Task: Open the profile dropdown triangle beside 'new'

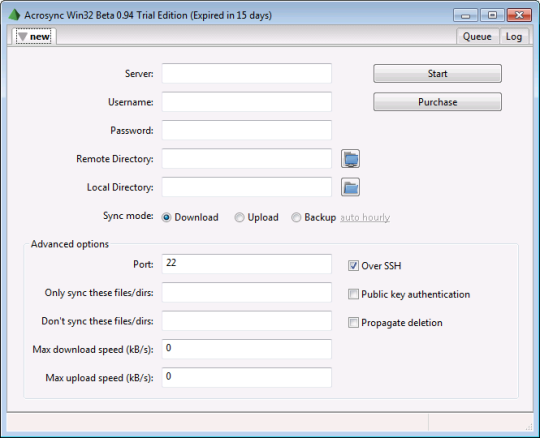Action: (x=22, y=36)
